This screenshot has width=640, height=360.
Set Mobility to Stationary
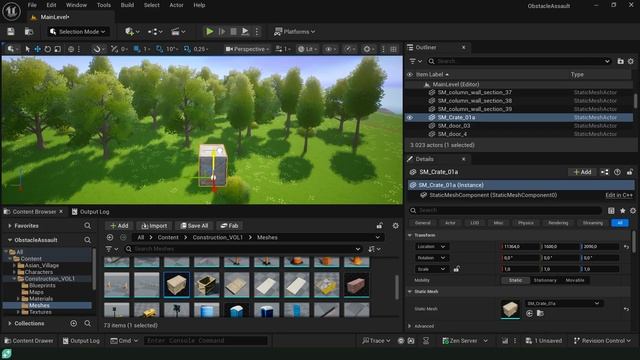coord(545,280)
